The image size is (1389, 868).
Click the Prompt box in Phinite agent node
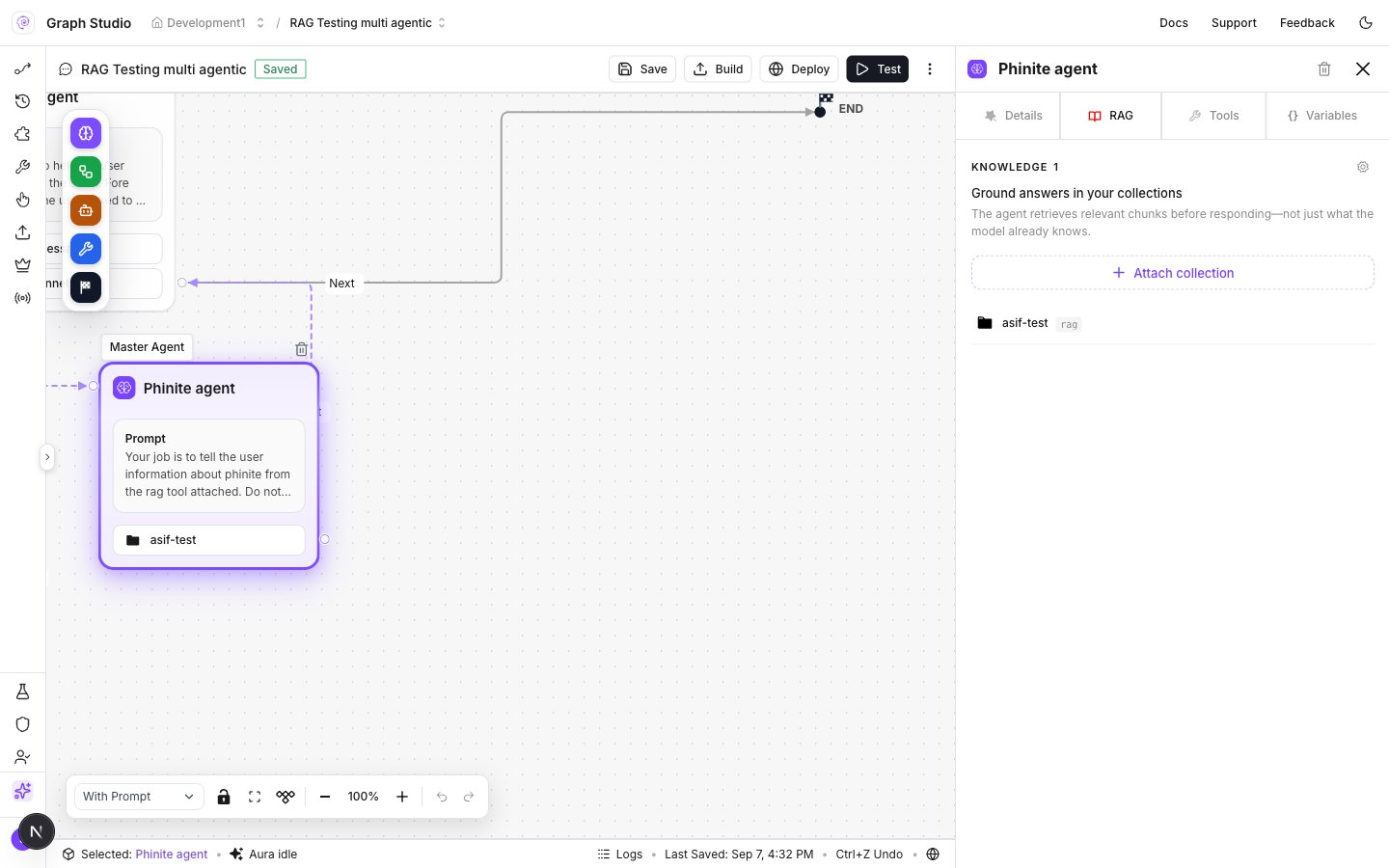[x=209, y=465]
